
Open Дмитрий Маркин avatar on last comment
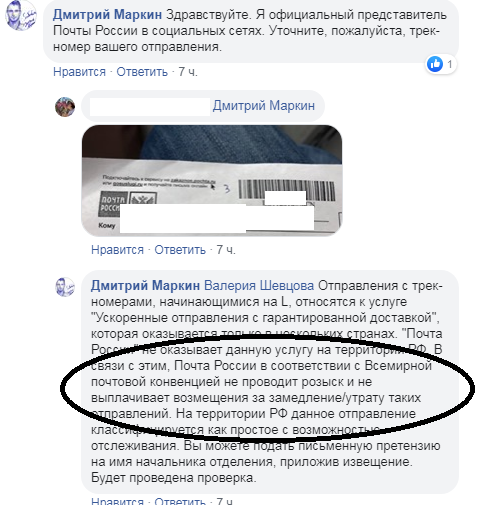coord(65,287)
